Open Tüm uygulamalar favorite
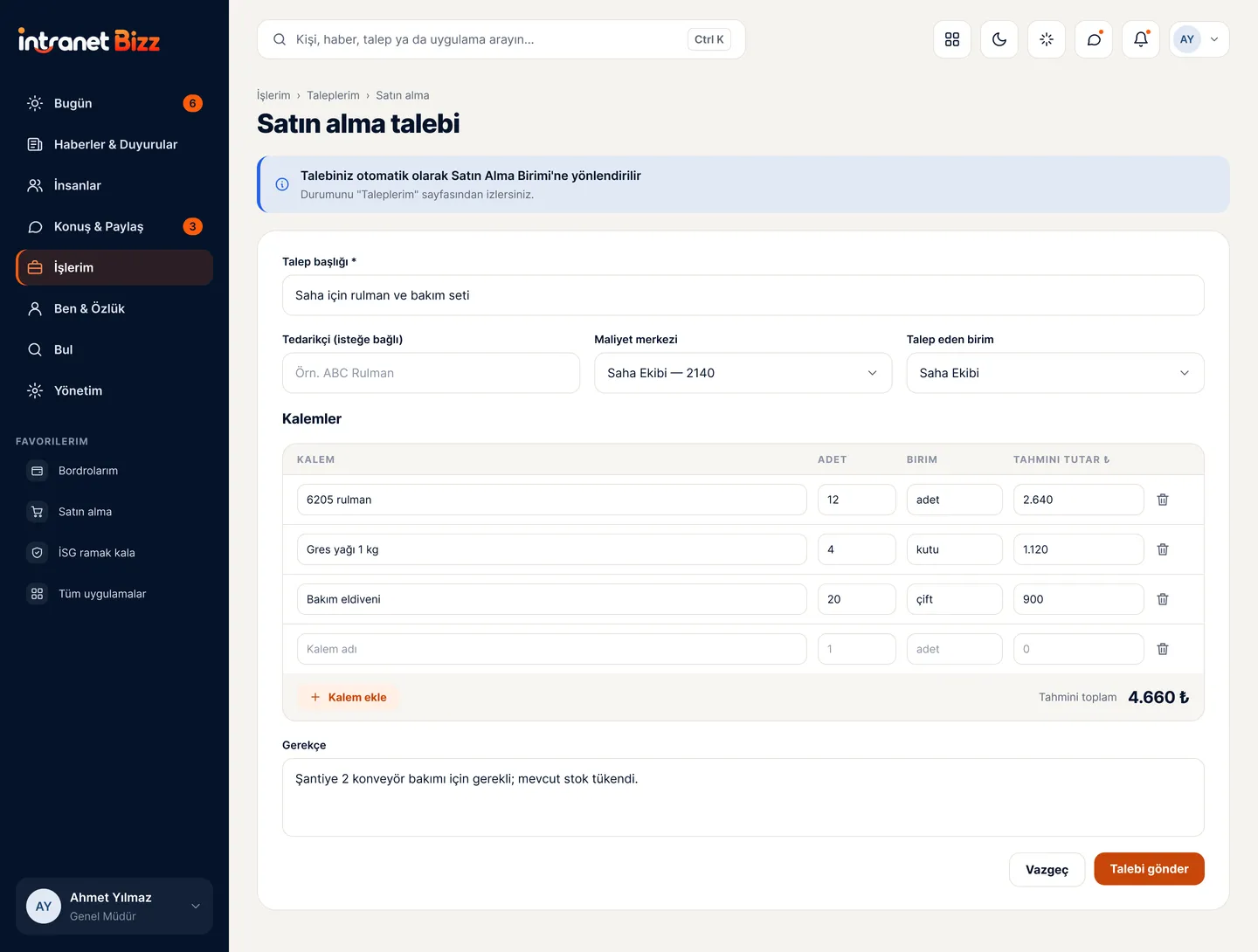1258x952 pixels. pyautogui.click(x=114, y=594)
